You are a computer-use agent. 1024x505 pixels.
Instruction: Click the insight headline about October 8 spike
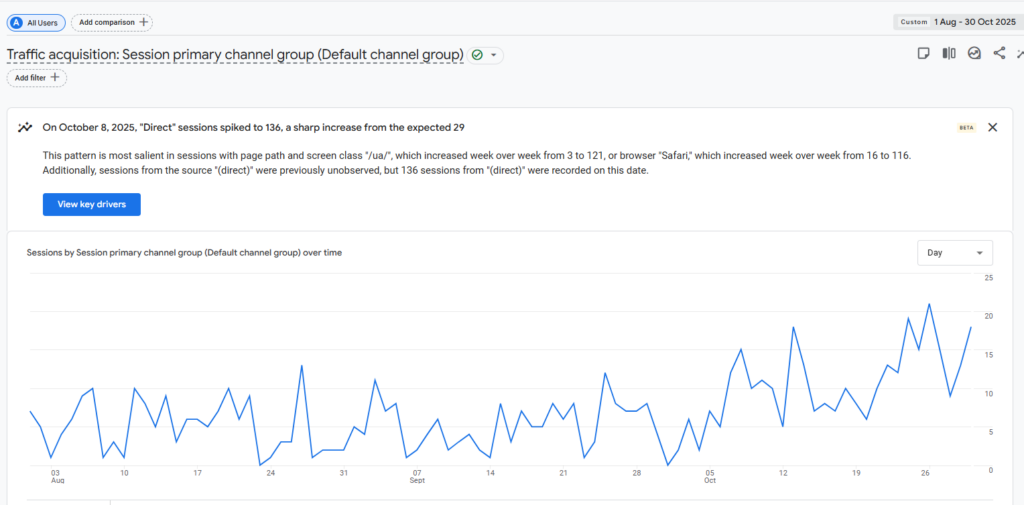(x=253, y=127)
